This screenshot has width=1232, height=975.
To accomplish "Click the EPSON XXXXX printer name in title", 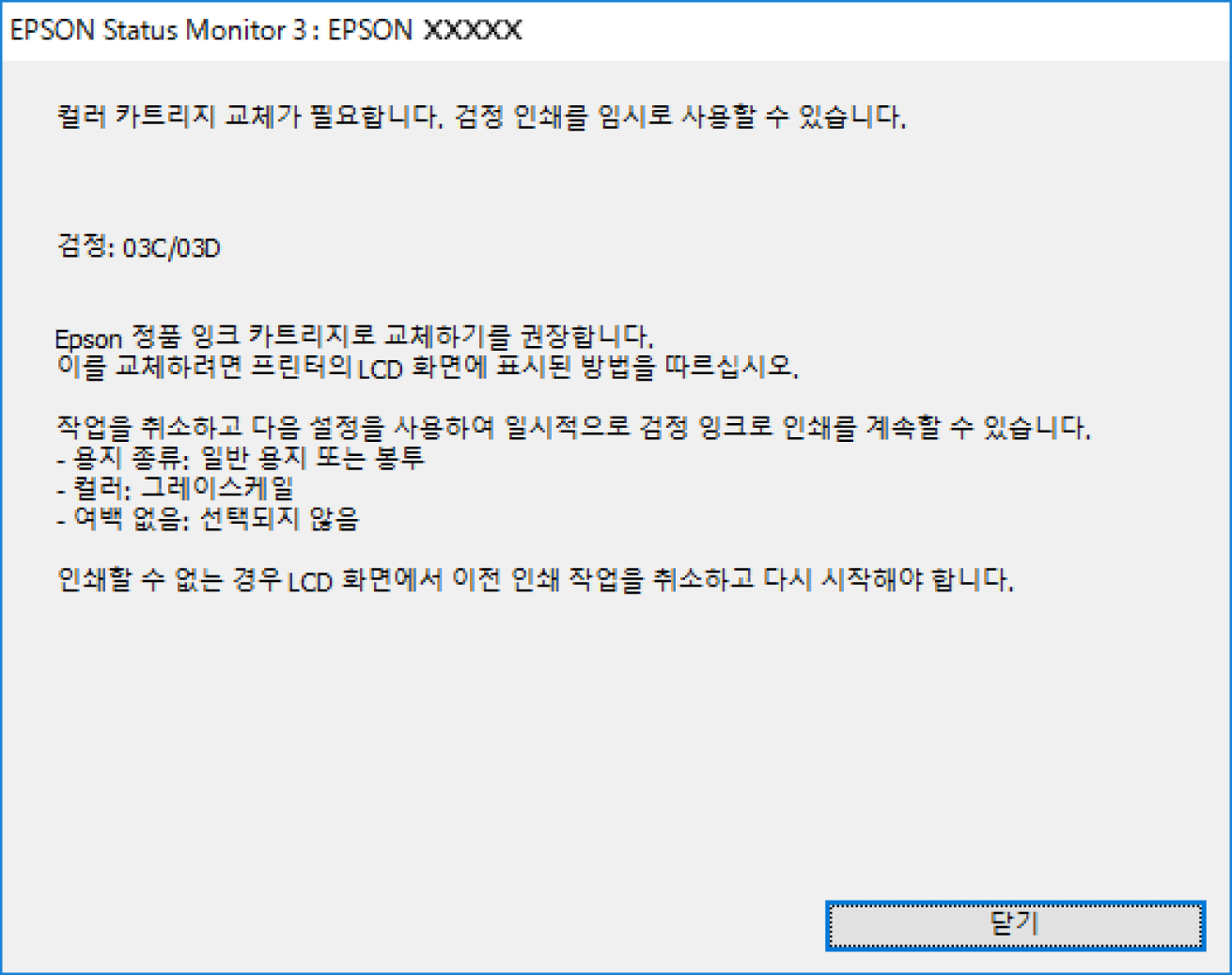I will pyautogui.click(x=425, y=30).
